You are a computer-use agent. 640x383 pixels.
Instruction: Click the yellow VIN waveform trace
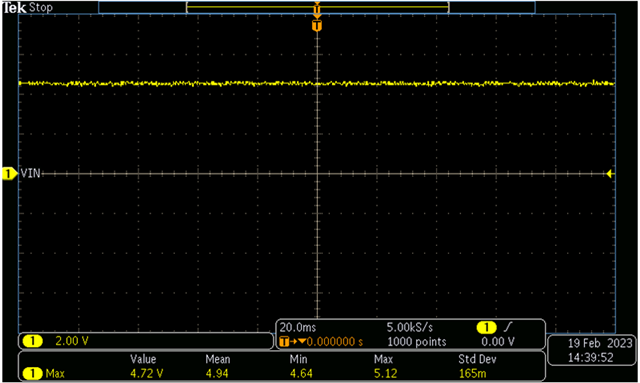coord(317,83)
